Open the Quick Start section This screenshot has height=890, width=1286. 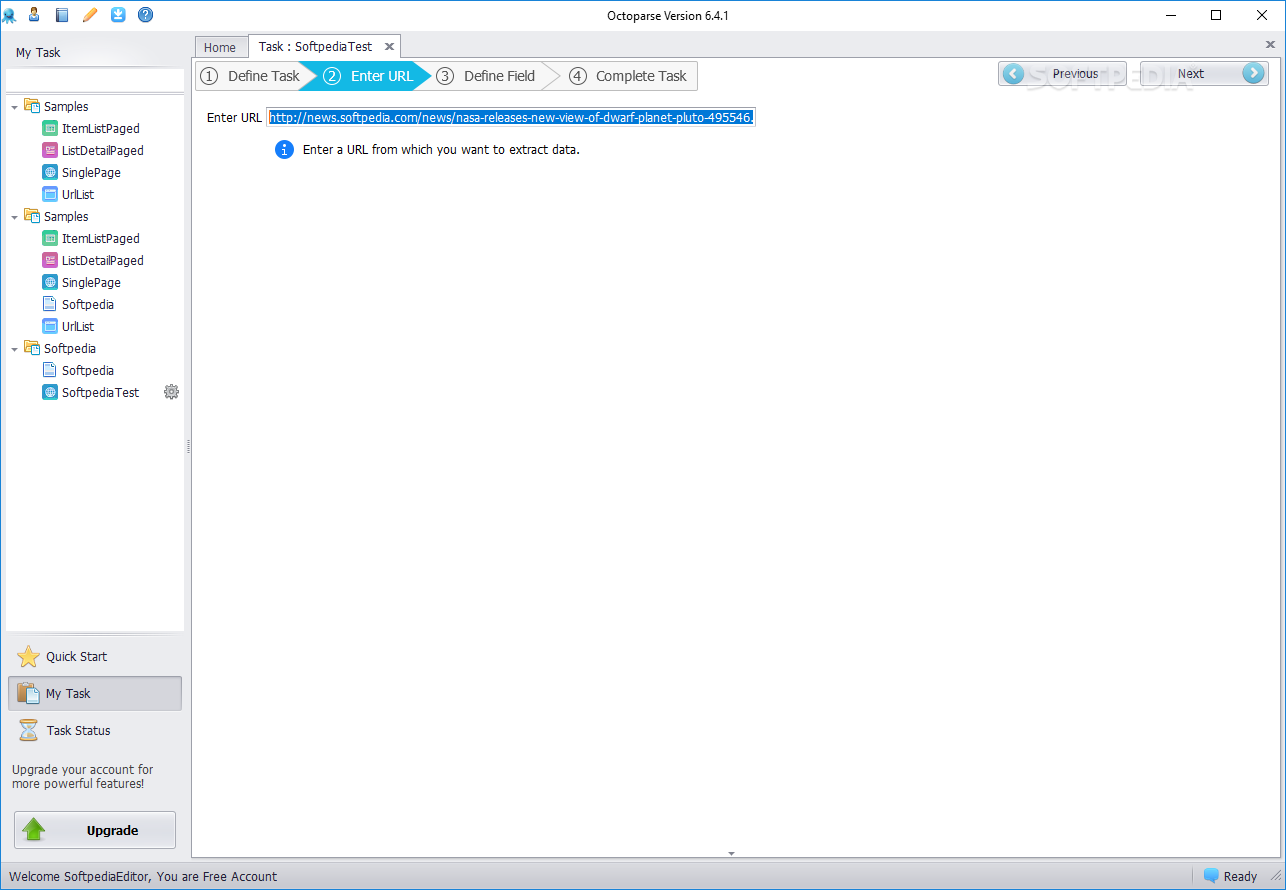(x=95, y=657)
